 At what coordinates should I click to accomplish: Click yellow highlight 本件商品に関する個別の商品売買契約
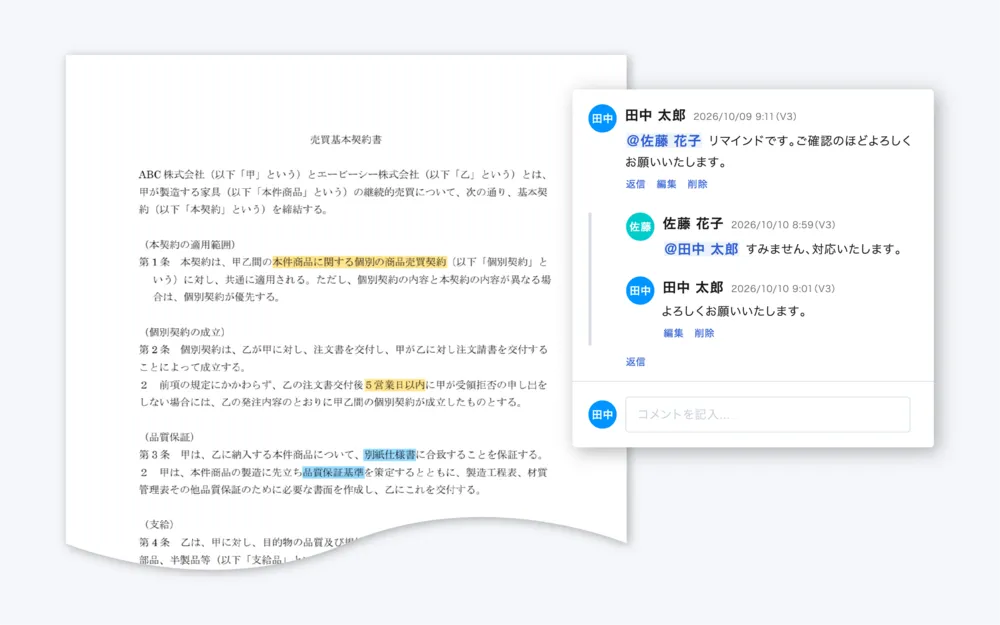tap(360, 261)
